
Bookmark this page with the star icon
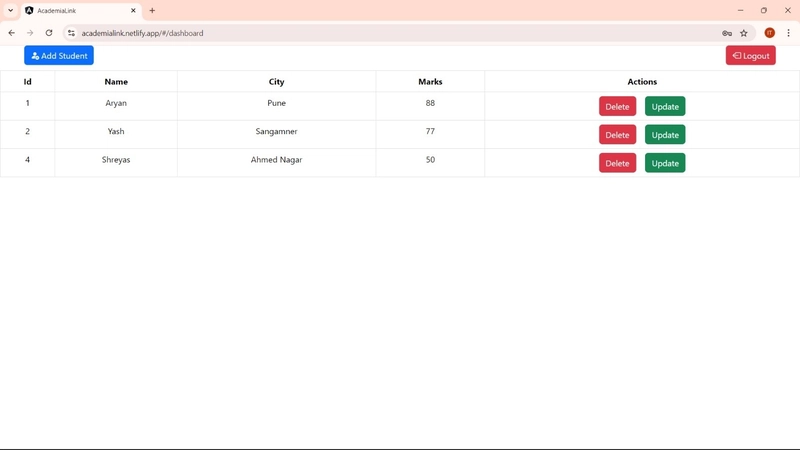pos(744,33)
